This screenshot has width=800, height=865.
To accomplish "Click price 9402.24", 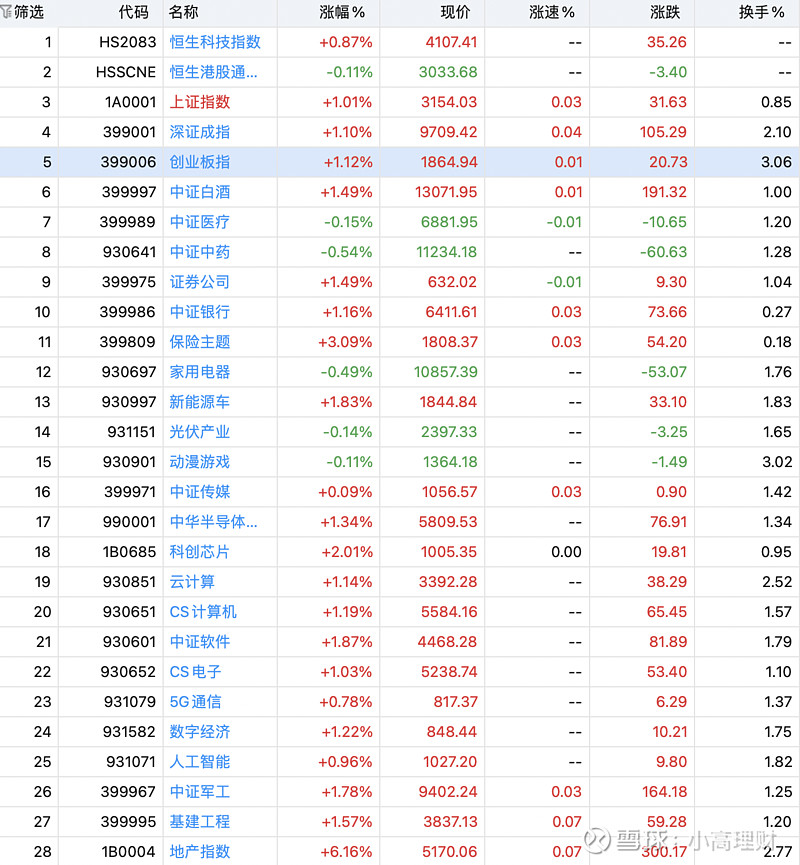I will (448, 791).
